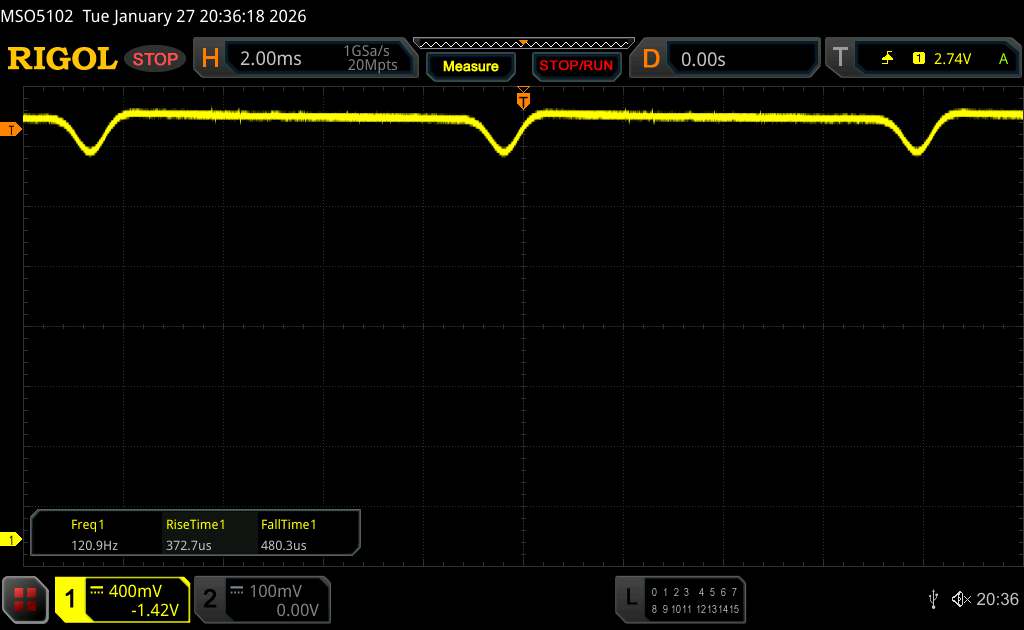
Task: Click the red STOP status indicator
Action: click(156, 59)
